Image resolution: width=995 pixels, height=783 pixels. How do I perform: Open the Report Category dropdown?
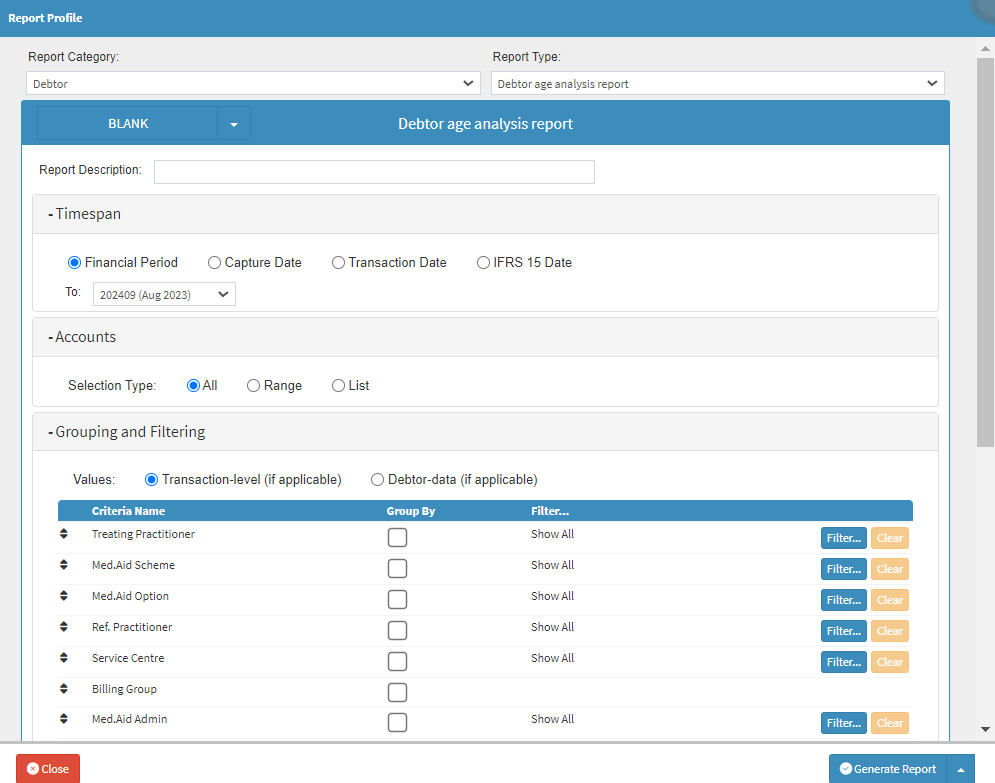click(x=253, y=84)
